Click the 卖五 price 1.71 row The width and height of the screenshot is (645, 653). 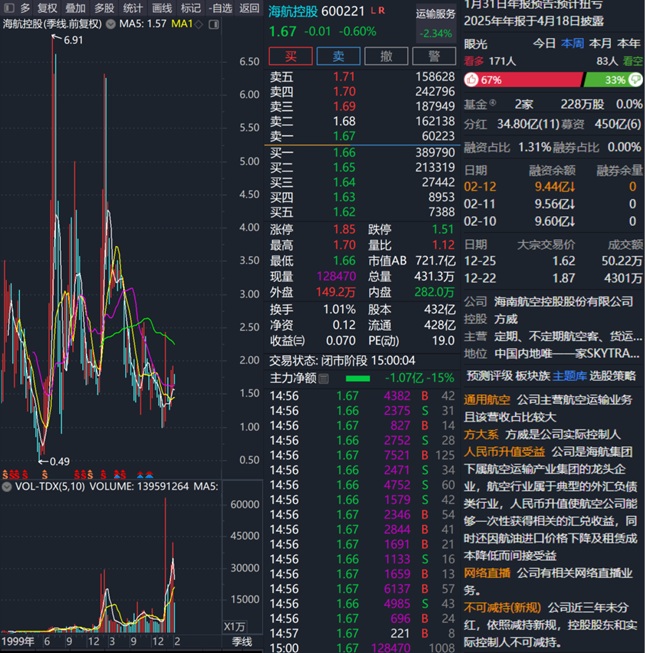pos(362,77)
